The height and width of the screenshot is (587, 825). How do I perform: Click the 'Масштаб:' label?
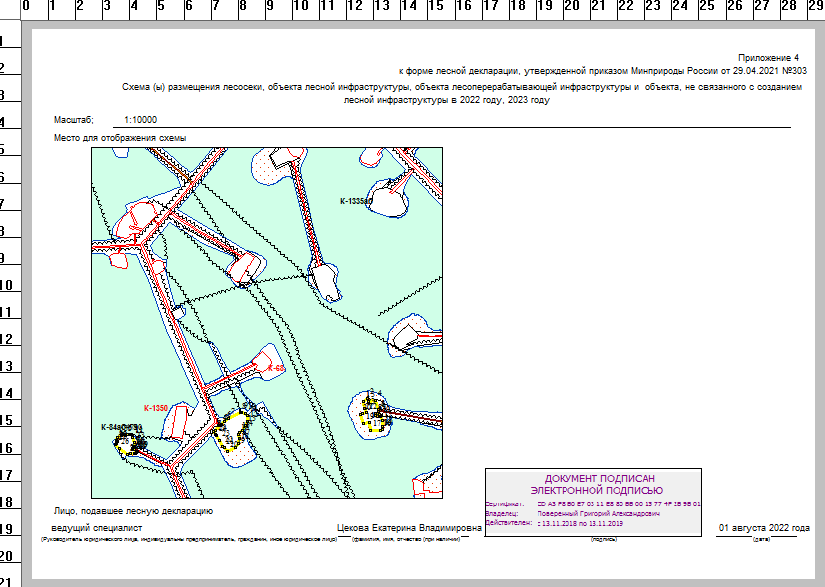[73, 119]
